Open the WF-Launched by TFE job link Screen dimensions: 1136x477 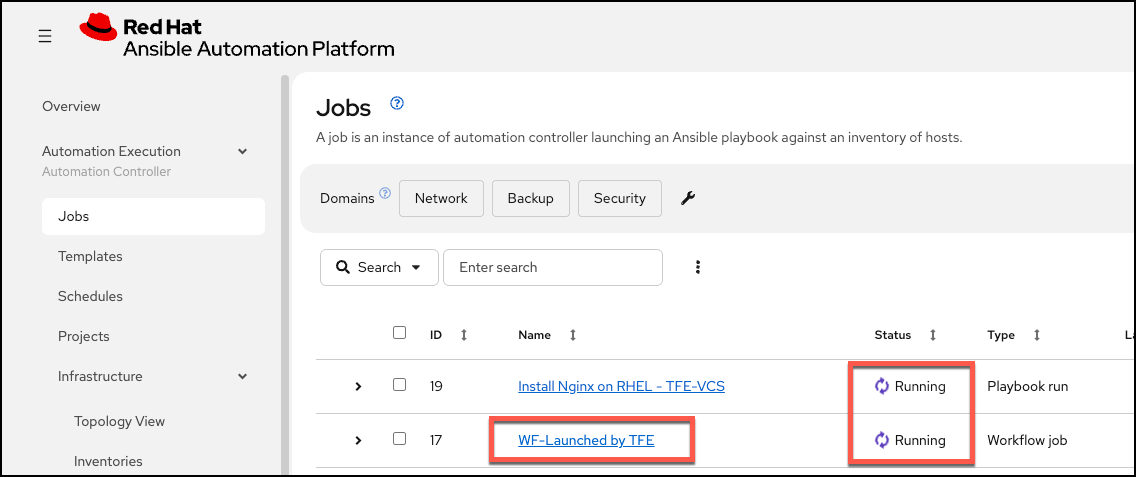(x=586, y=440)
